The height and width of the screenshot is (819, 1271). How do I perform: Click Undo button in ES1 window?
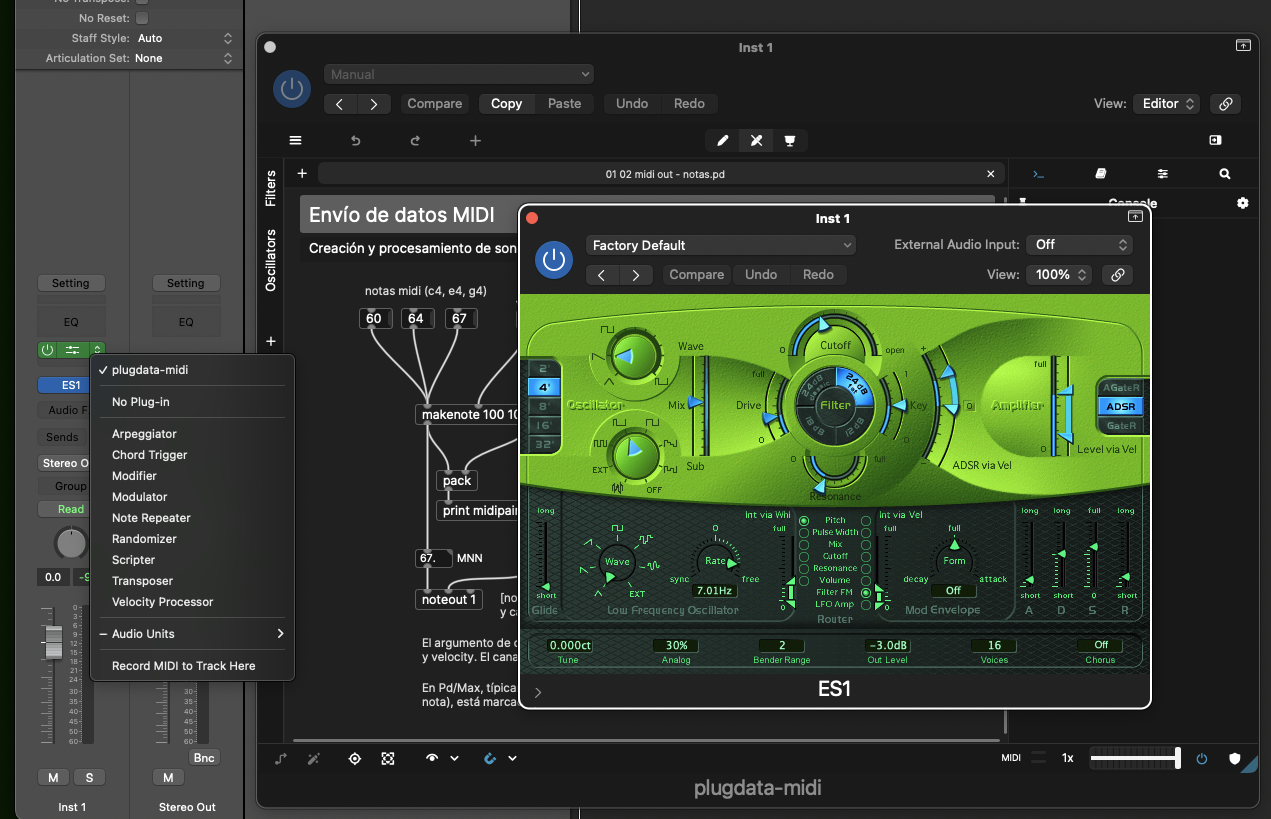pos(761,274)
